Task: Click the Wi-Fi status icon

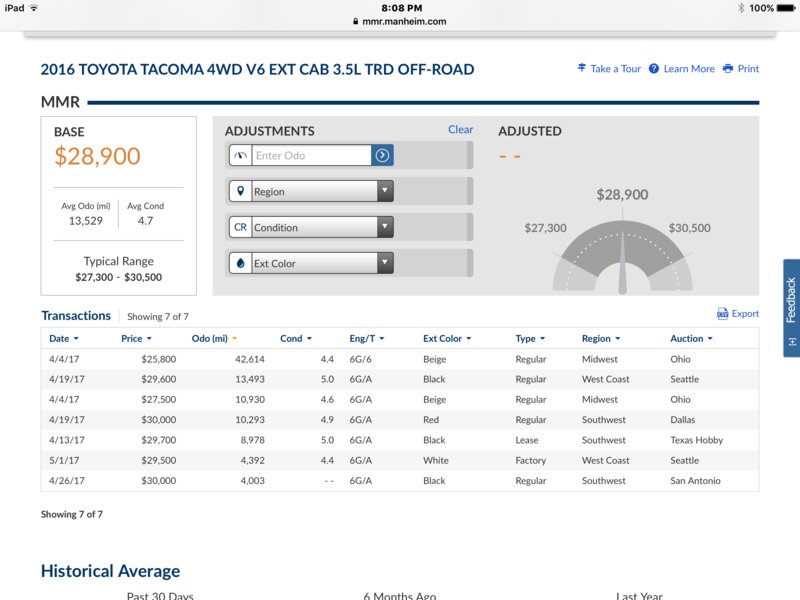Action: pos(34,8)
